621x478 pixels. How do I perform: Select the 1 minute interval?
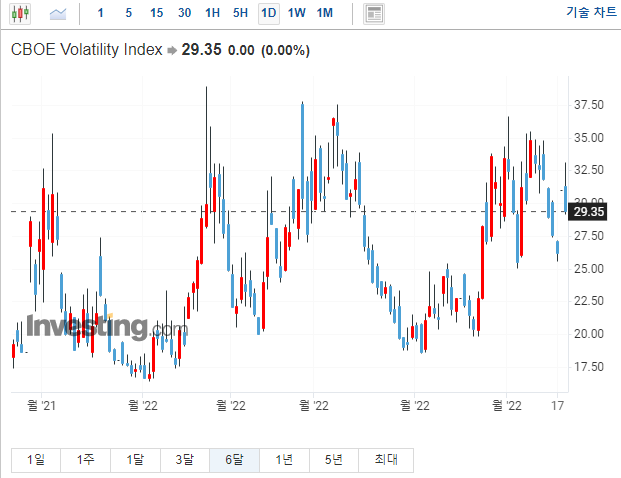click(x=101, y=13)
